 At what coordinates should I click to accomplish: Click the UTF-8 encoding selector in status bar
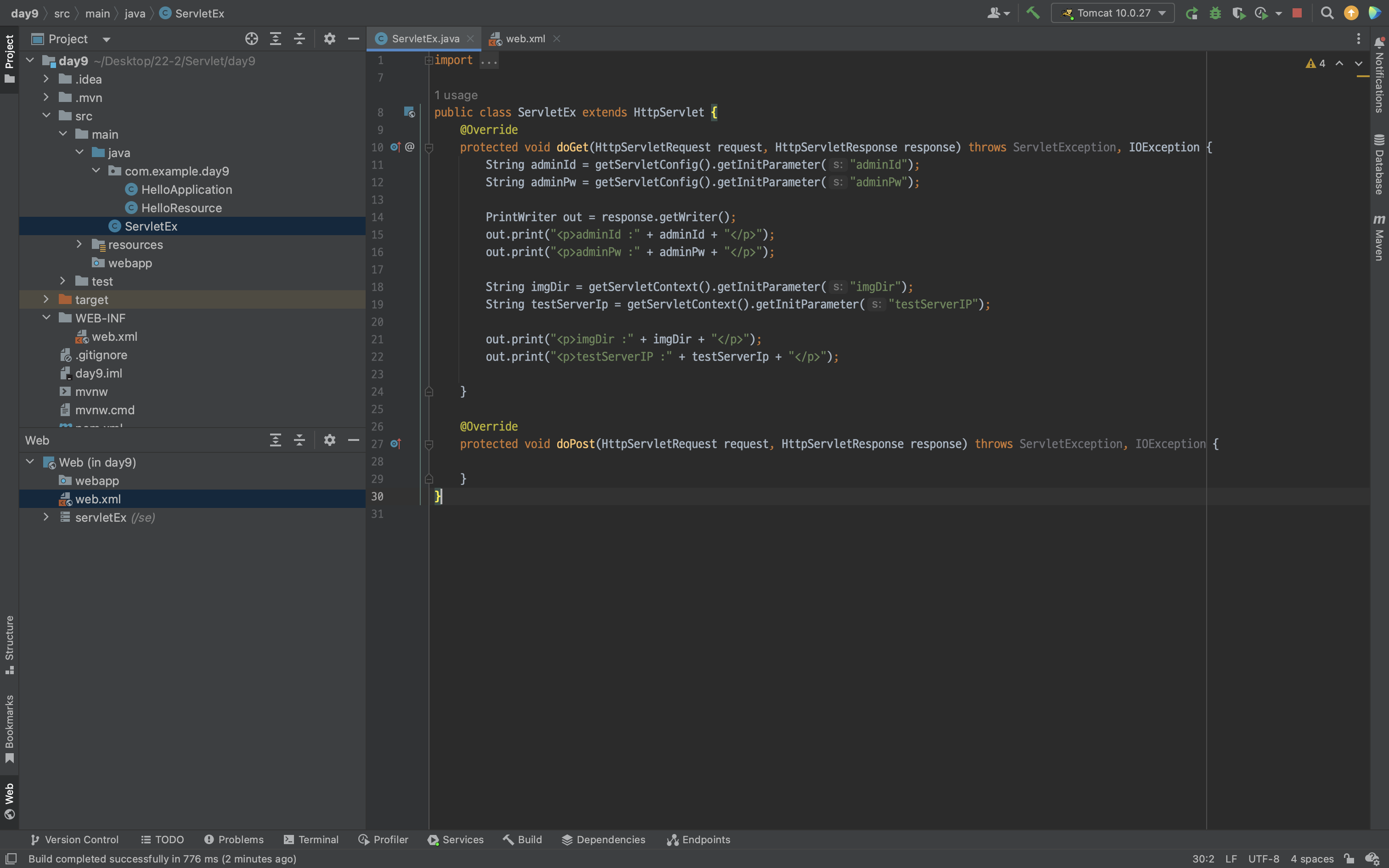pos(1263,859)
